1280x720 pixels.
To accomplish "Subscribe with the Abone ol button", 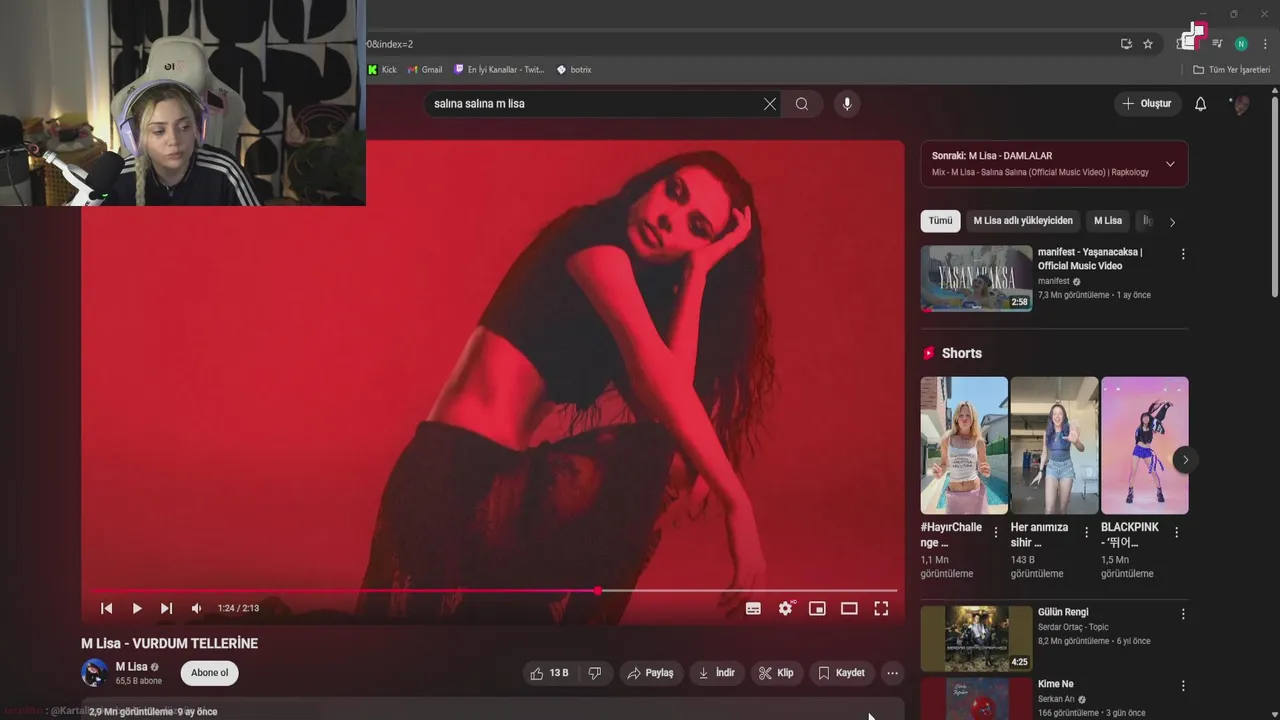I will pos(210,672).
